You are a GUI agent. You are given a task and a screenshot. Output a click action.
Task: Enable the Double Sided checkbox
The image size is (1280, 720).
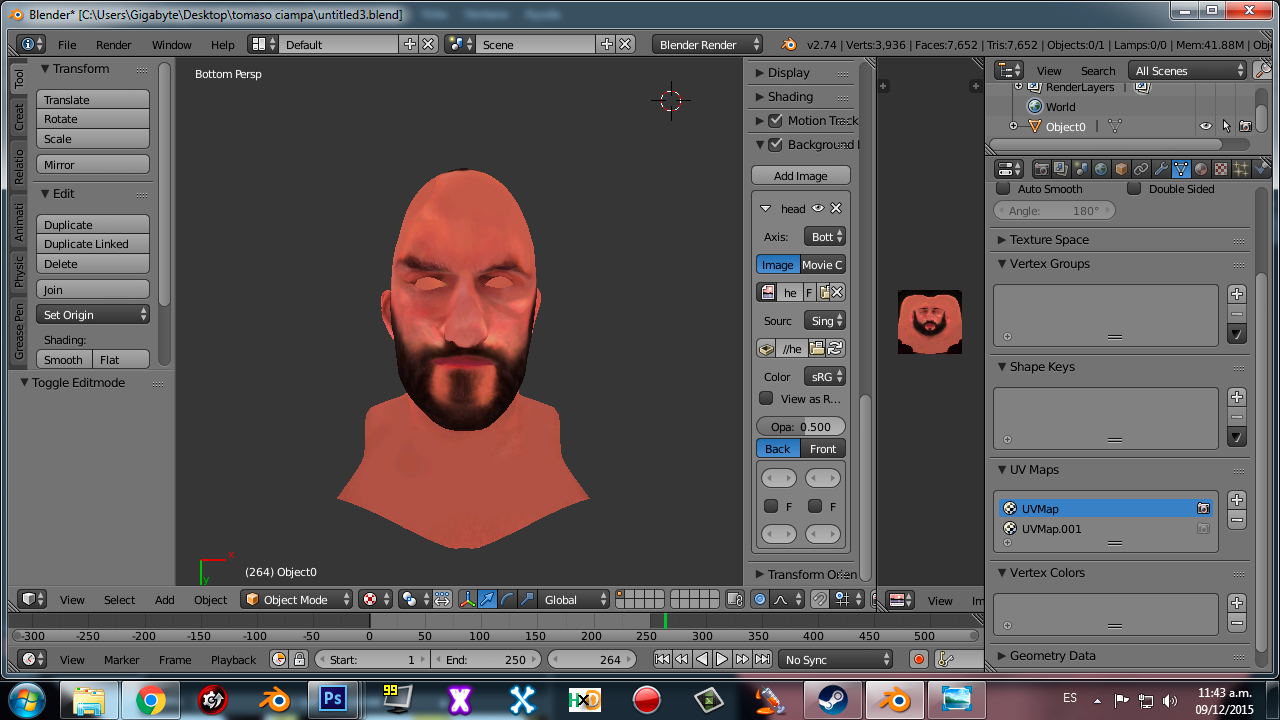[x=1134, y=188]
